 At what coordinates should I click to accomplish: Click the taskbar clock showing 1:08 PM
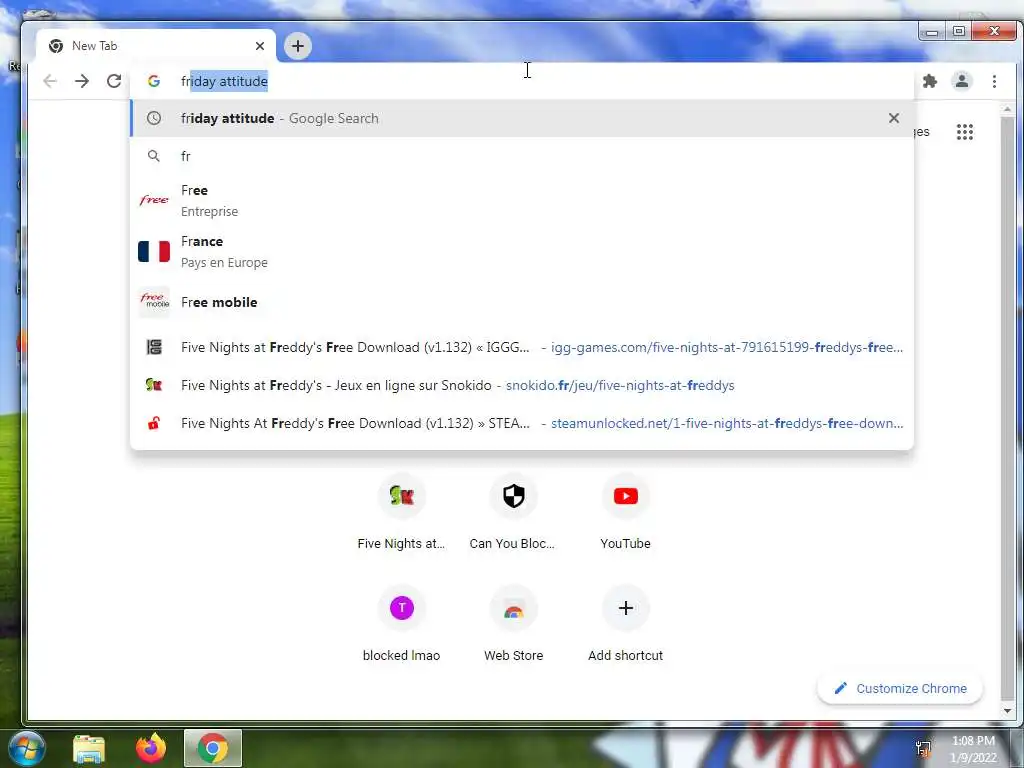point(973,749)
